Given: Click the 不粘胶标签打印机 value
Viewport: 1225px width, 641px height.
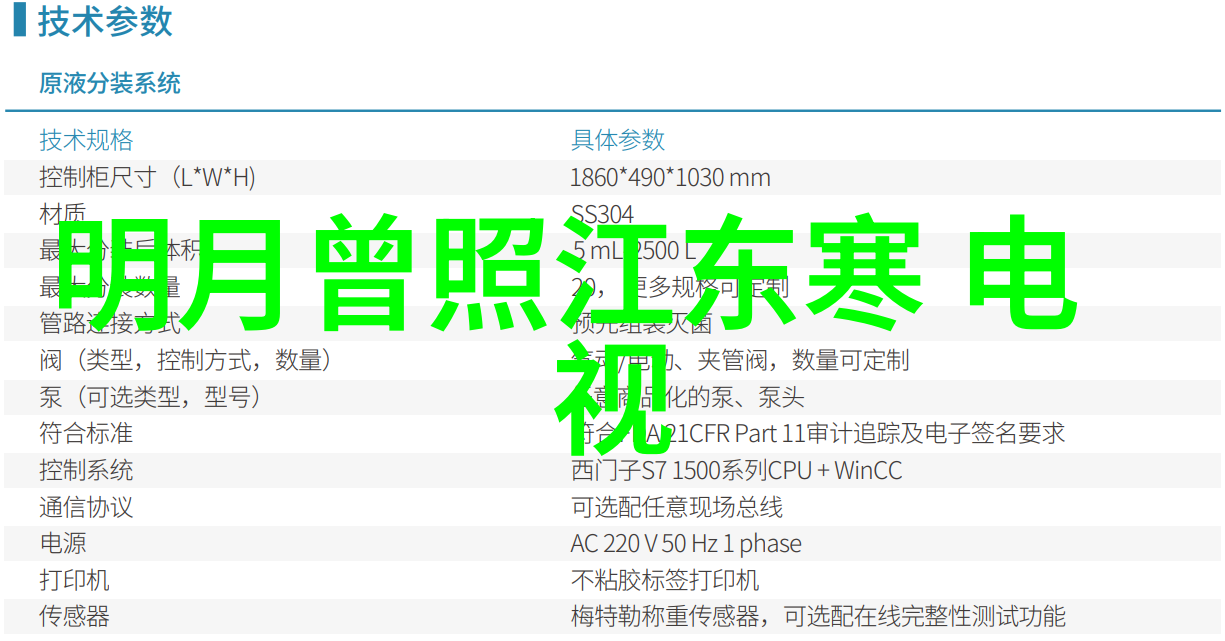Looking at the screenshot, I should click(x=665, y=580).
